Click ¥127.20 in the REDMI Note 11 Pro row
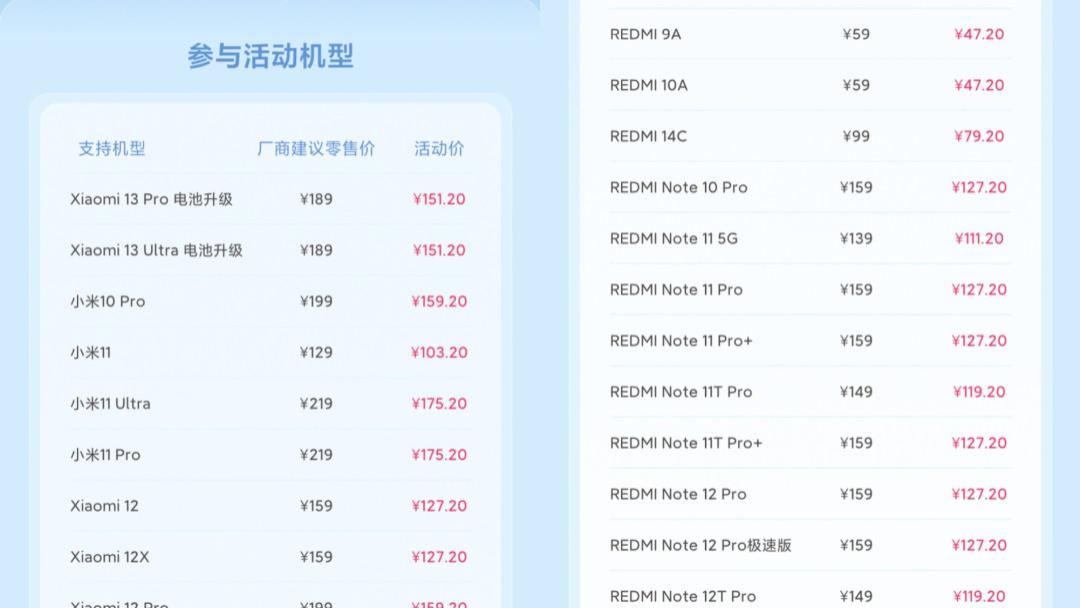Image resolution: width=1080 pixels, height=608 pixels. [979, 289]
